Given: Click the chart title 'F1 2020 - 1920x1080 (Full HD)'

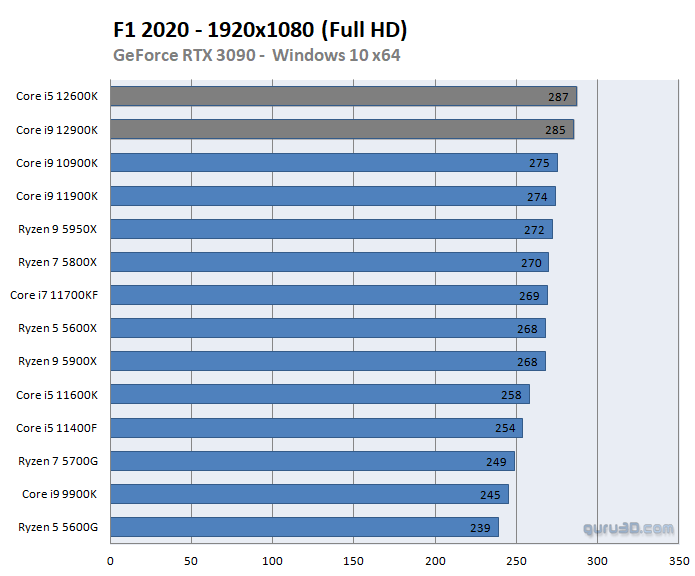Looking at the screenshot, I should [260, 30].
